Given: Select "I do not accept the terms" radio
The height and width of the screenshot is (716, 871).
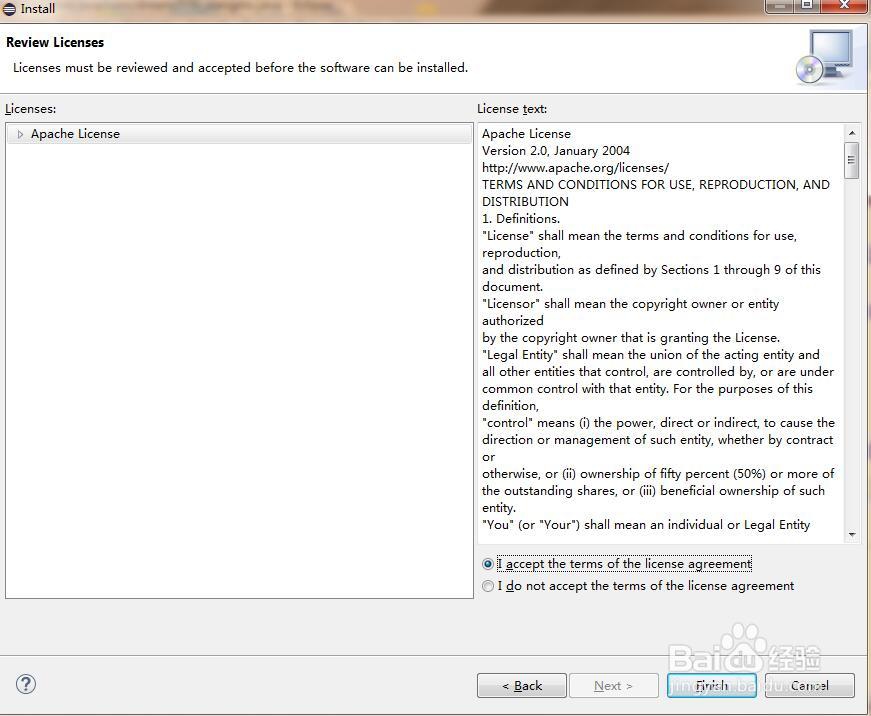Looking at the screenshot, I should (x=488, y=586).
